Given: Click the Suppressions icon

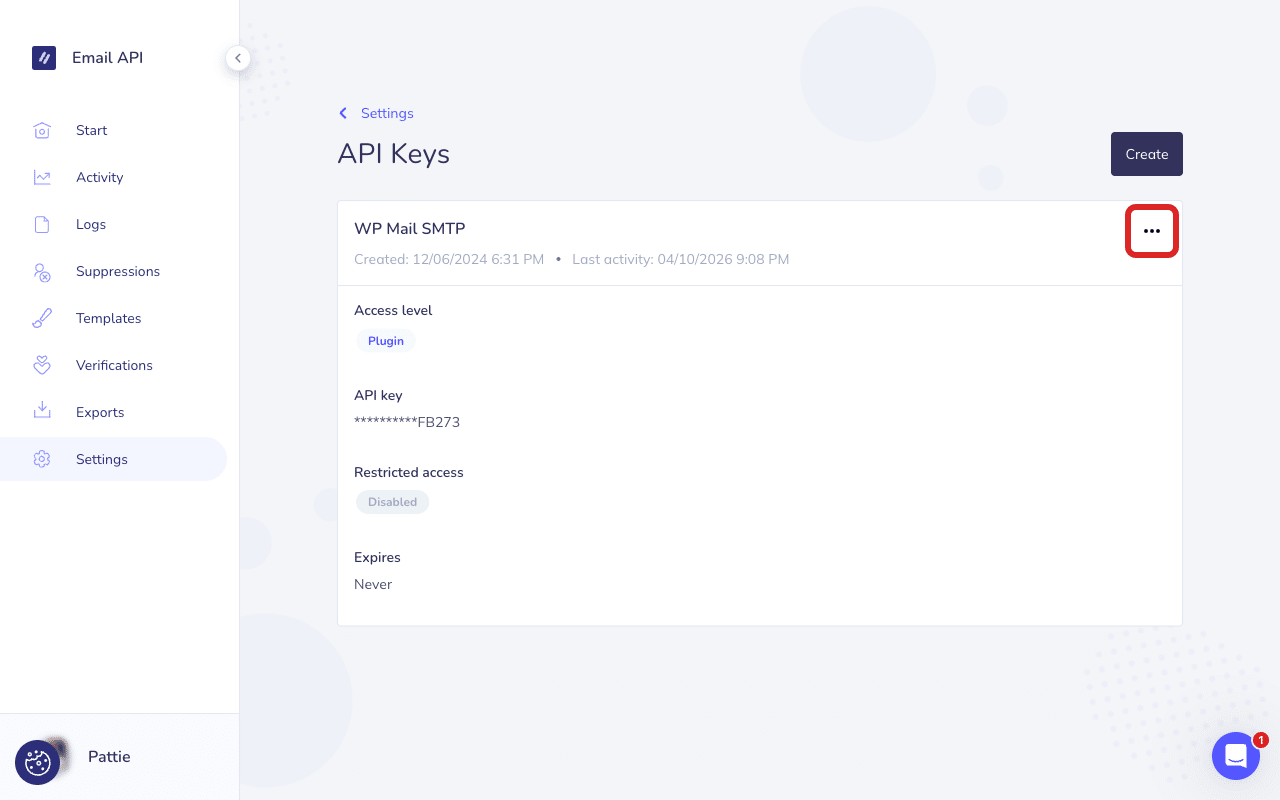Looking at the screenshot, I should pyautogui.click(x=42, y=271).
